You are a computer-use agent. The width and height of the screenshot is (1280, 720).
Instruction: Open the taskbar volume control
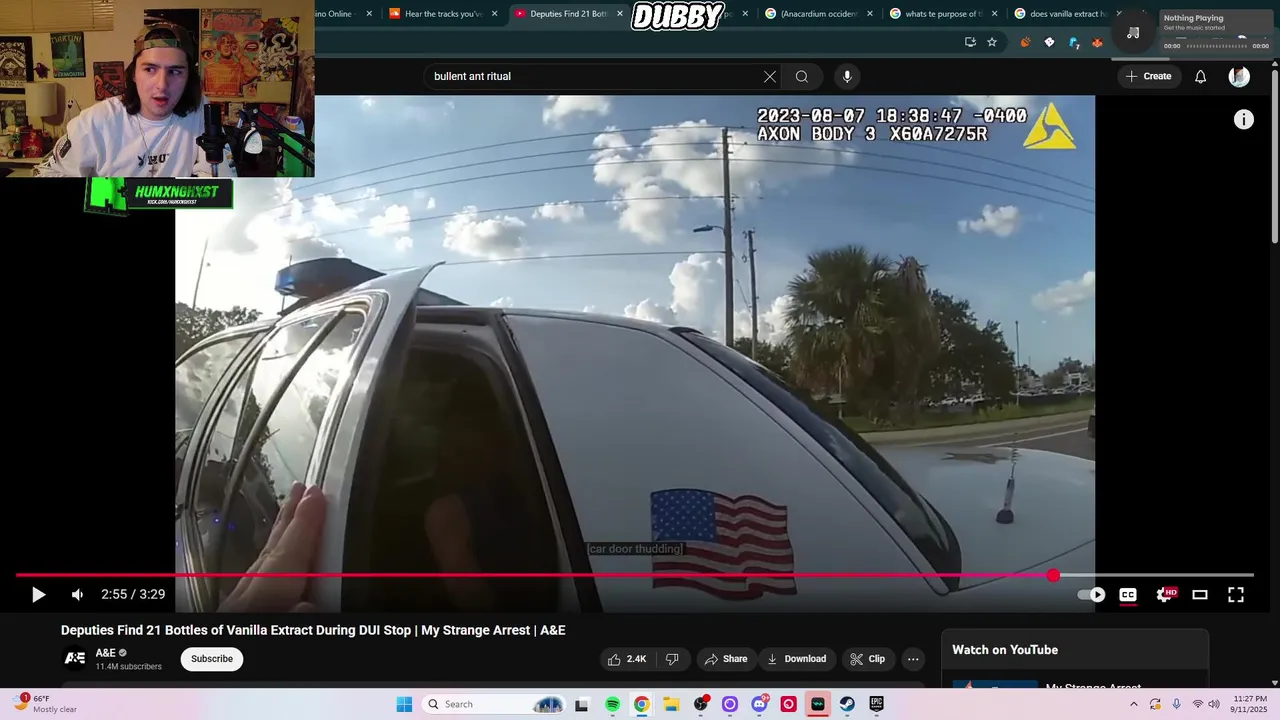(1214, 704)
